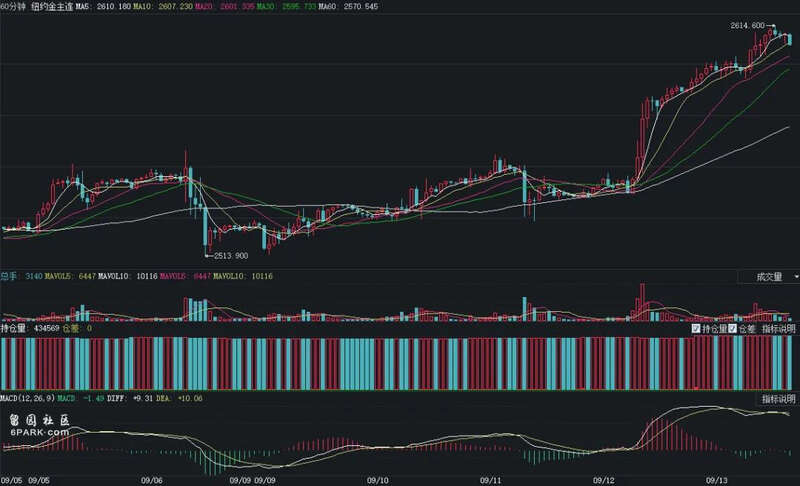Click the 2614.600 high price marker
The image size is (800, 486).
point(746,25)
